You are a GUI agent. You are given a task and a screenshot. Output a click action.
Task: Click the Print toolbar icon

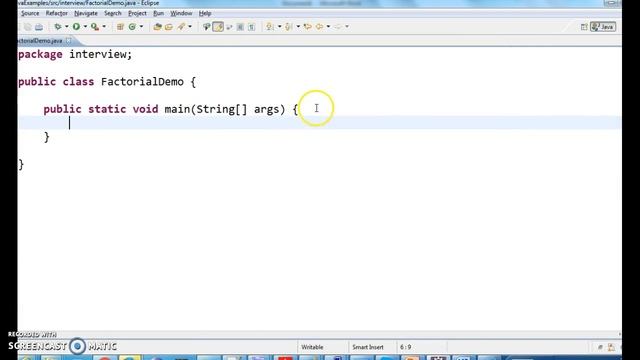(x=39, y=27)
